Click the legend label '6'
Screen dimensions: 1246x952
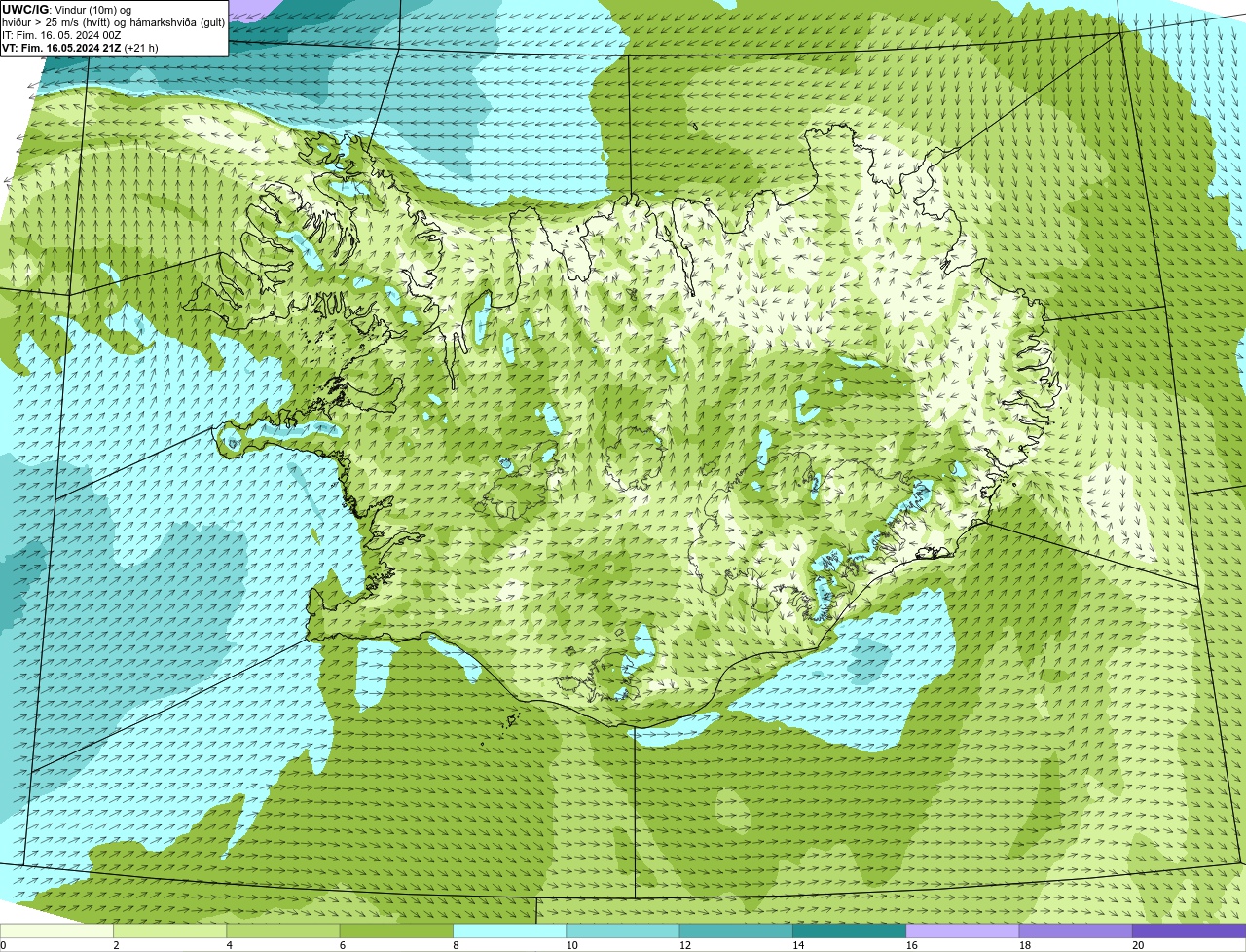click(x=342, y=945)
